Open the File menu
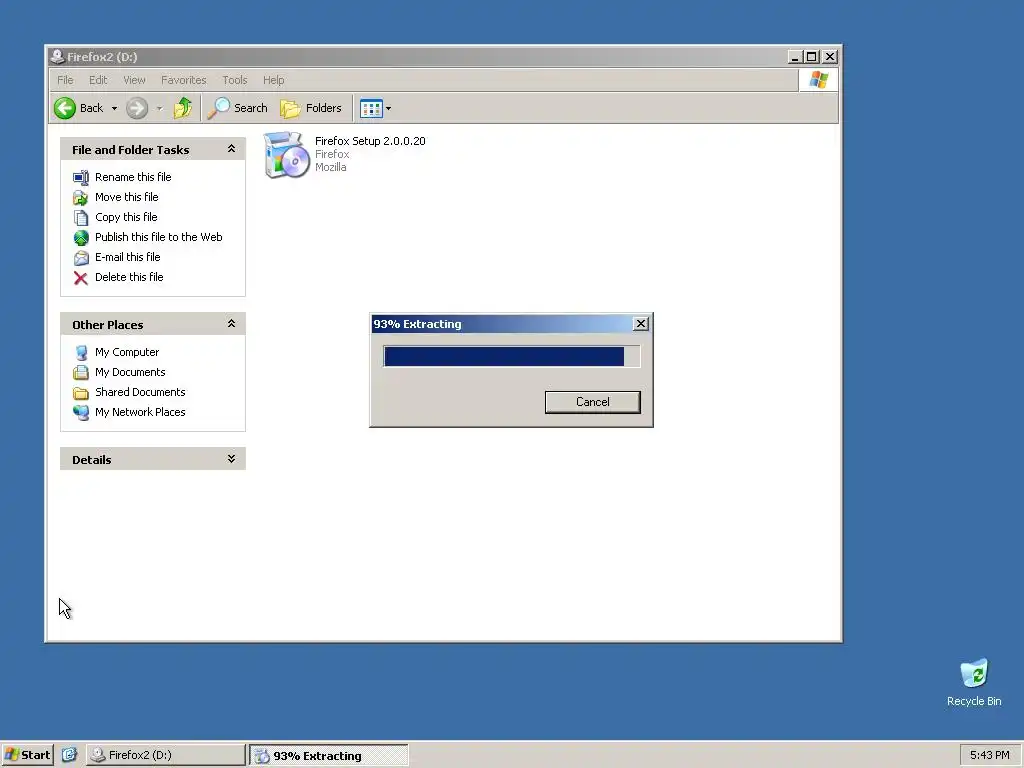The height and width of the screenshot is (768, 1024). pos(65,80)
